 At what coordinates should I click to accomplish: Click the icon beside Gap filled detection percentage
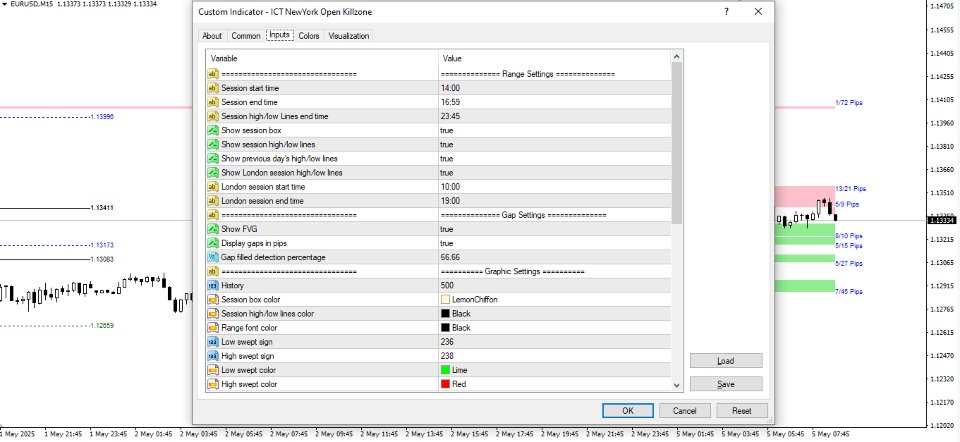click(x=213, y=257)
